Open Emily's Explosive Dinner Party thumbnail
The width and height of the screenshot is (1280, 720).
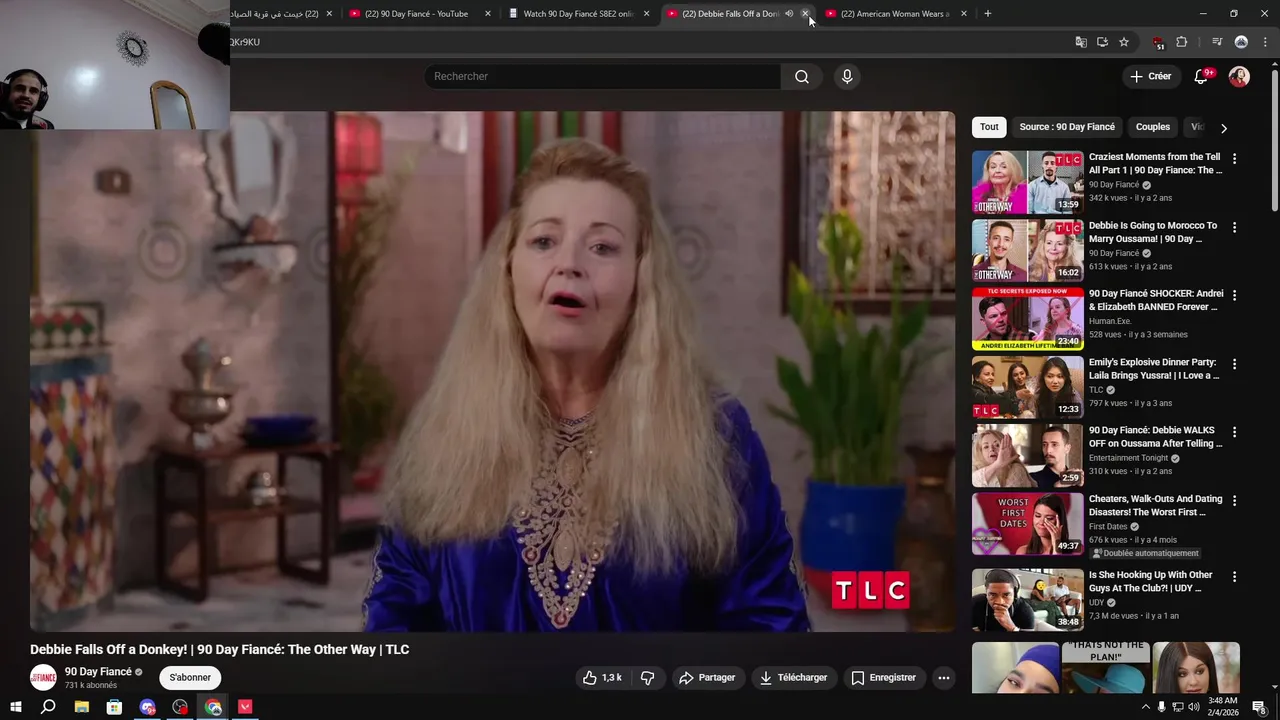[1027, 387]
